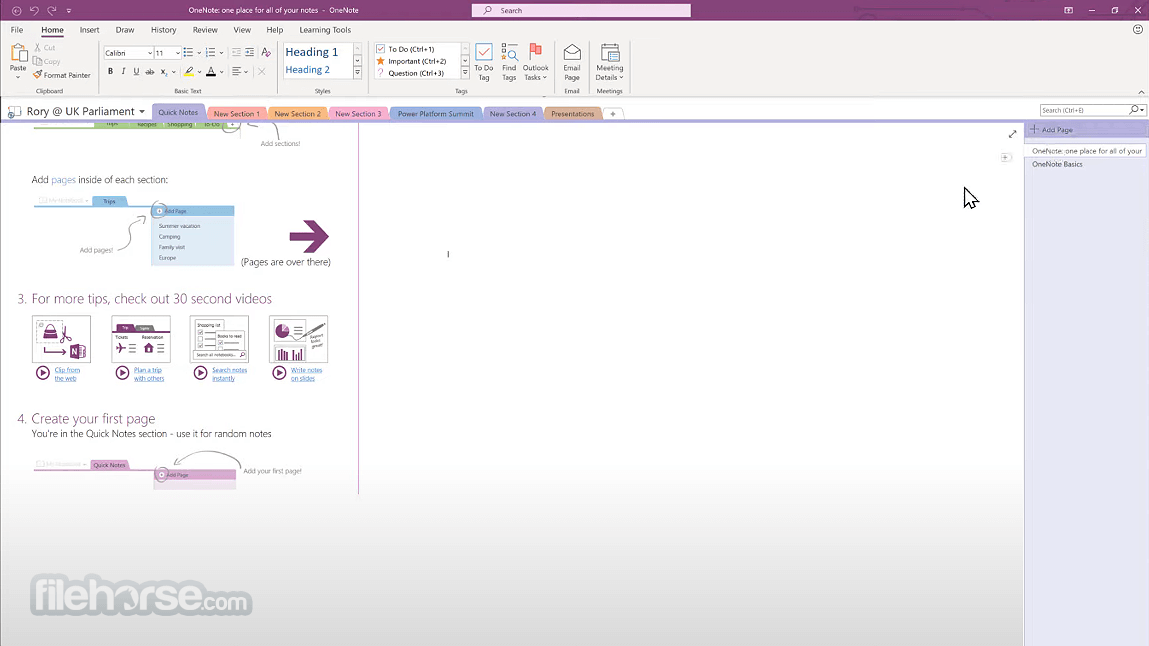Click the Back arrow in title bar

(16, 10)
